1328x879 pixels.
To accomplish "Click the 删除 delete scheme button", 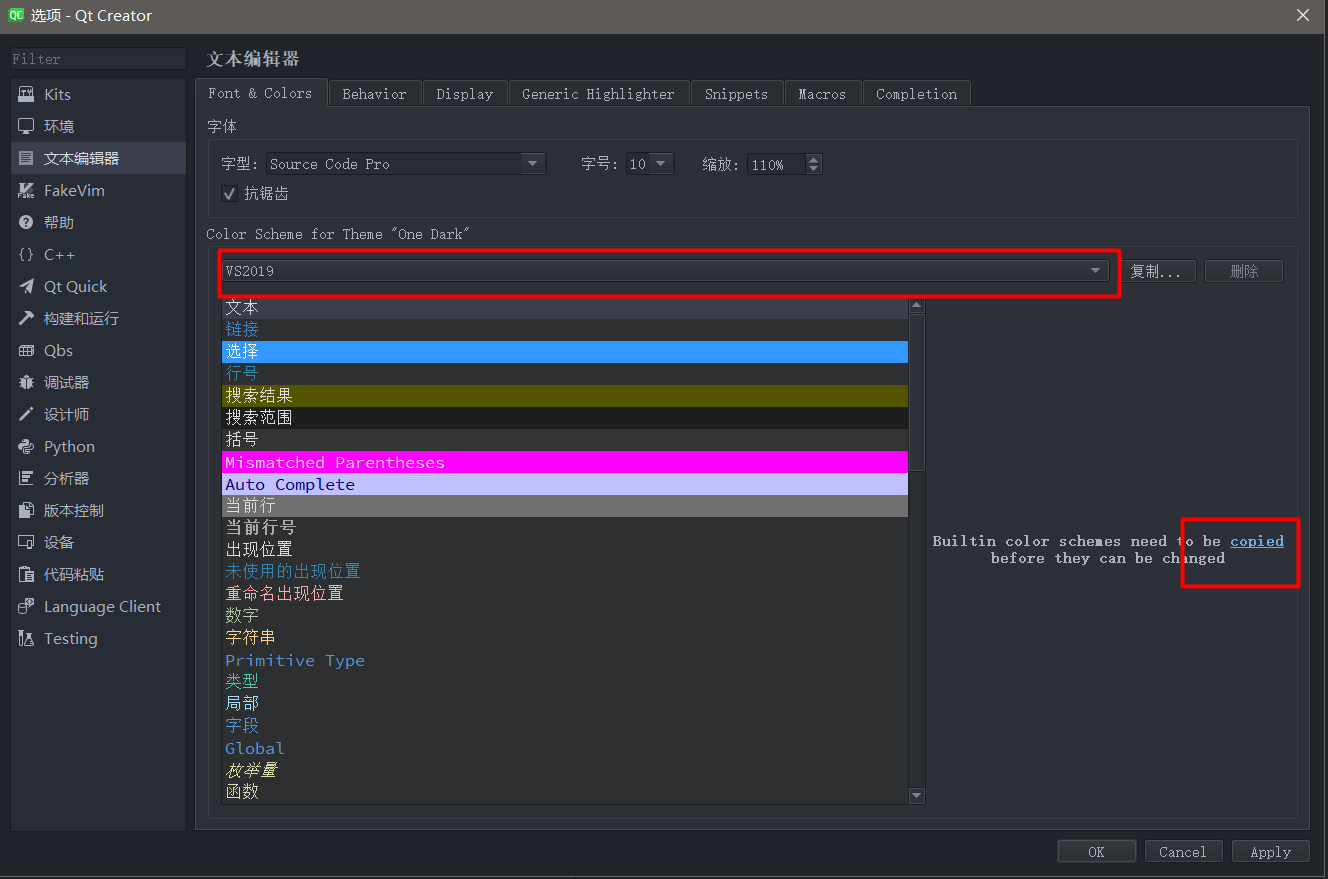I will (1244, 271).
